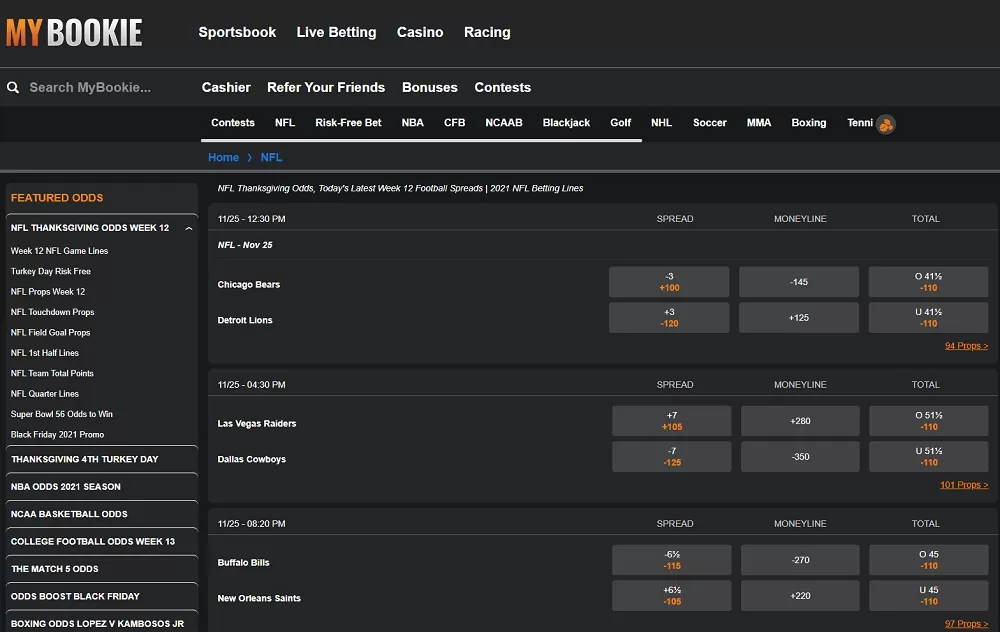Select the NHL tab
Viewport: 1000px width, 632px height.
tap(661, 122)
